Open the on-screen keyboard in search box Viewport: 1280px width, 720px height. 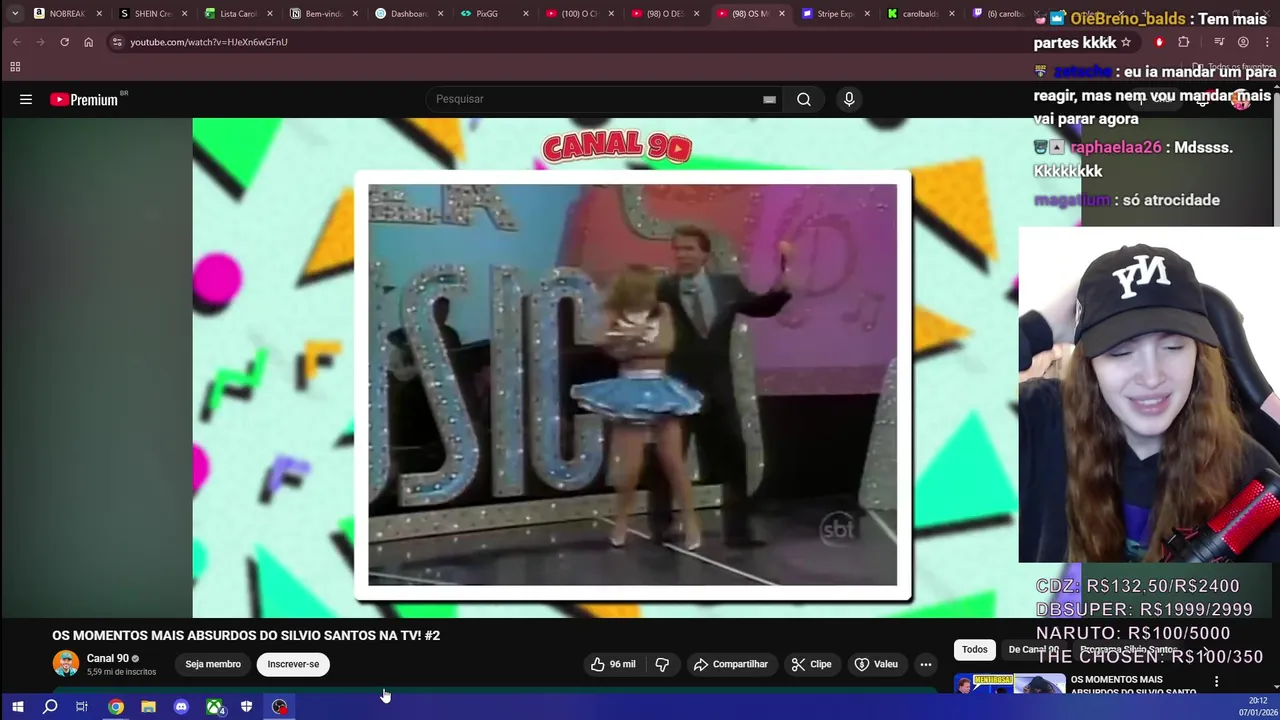coord(769,99)
